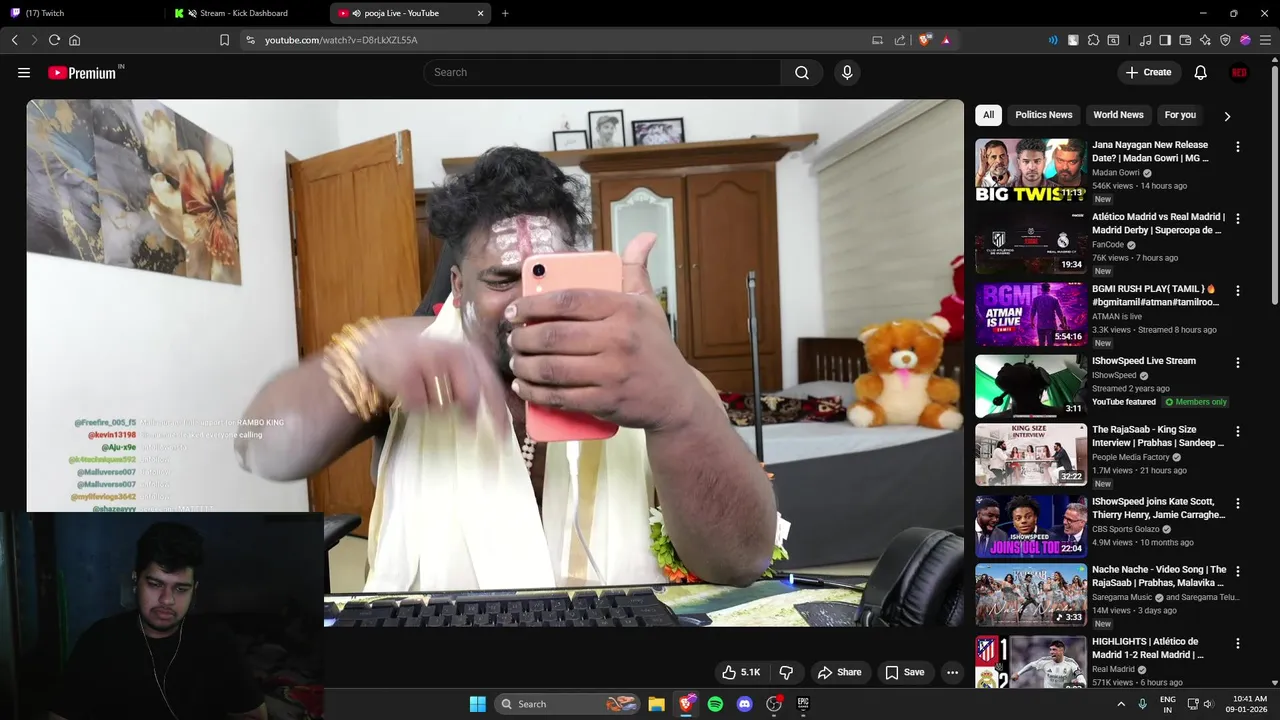Open options for Atlético Madrid vs Real Madrid video
The image size is (1280, 720).
point(1238,218)
